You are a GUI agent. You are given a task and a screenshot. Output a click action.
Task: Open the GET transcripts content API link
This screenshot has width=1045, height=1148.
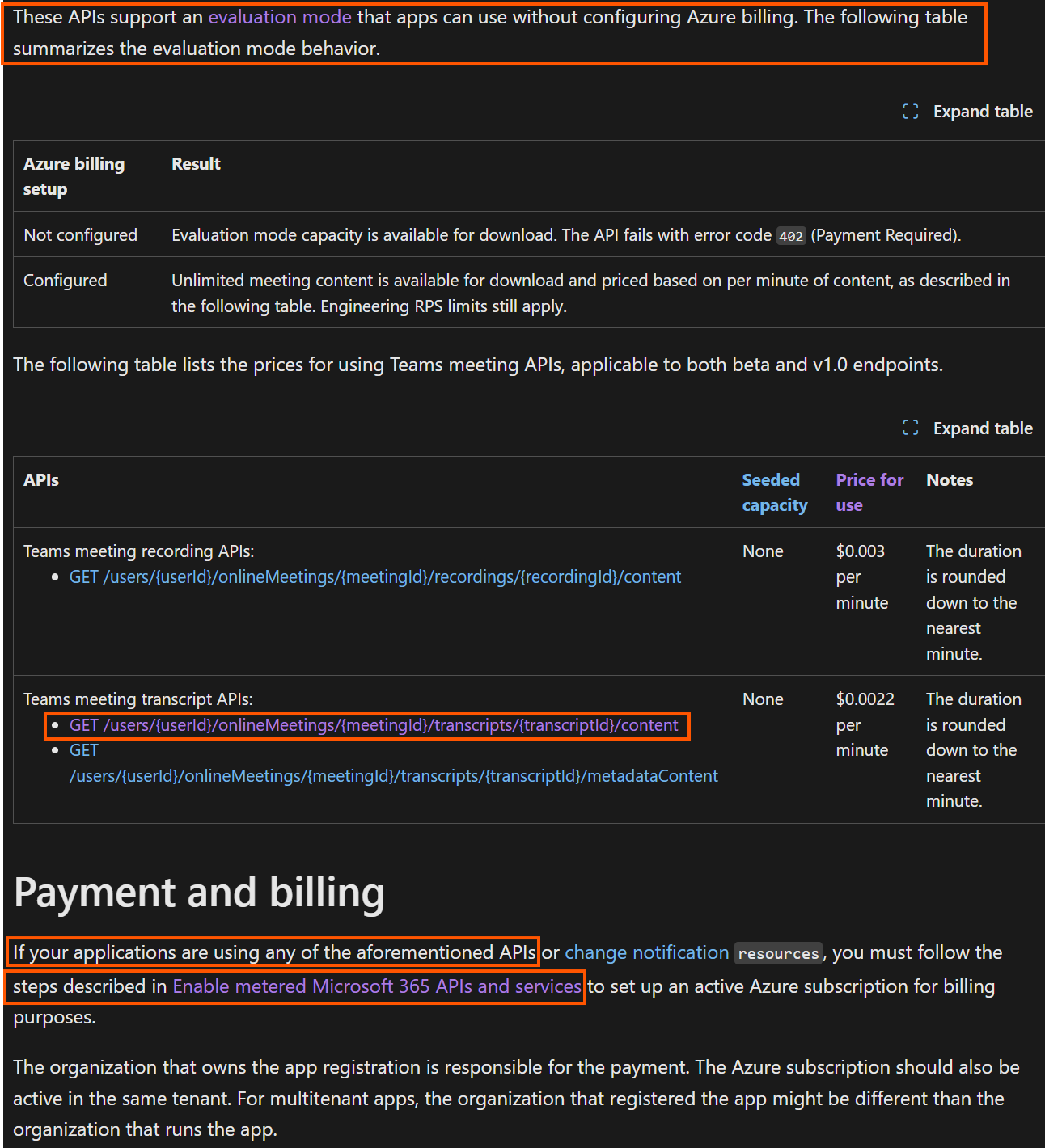pos(374,725)
